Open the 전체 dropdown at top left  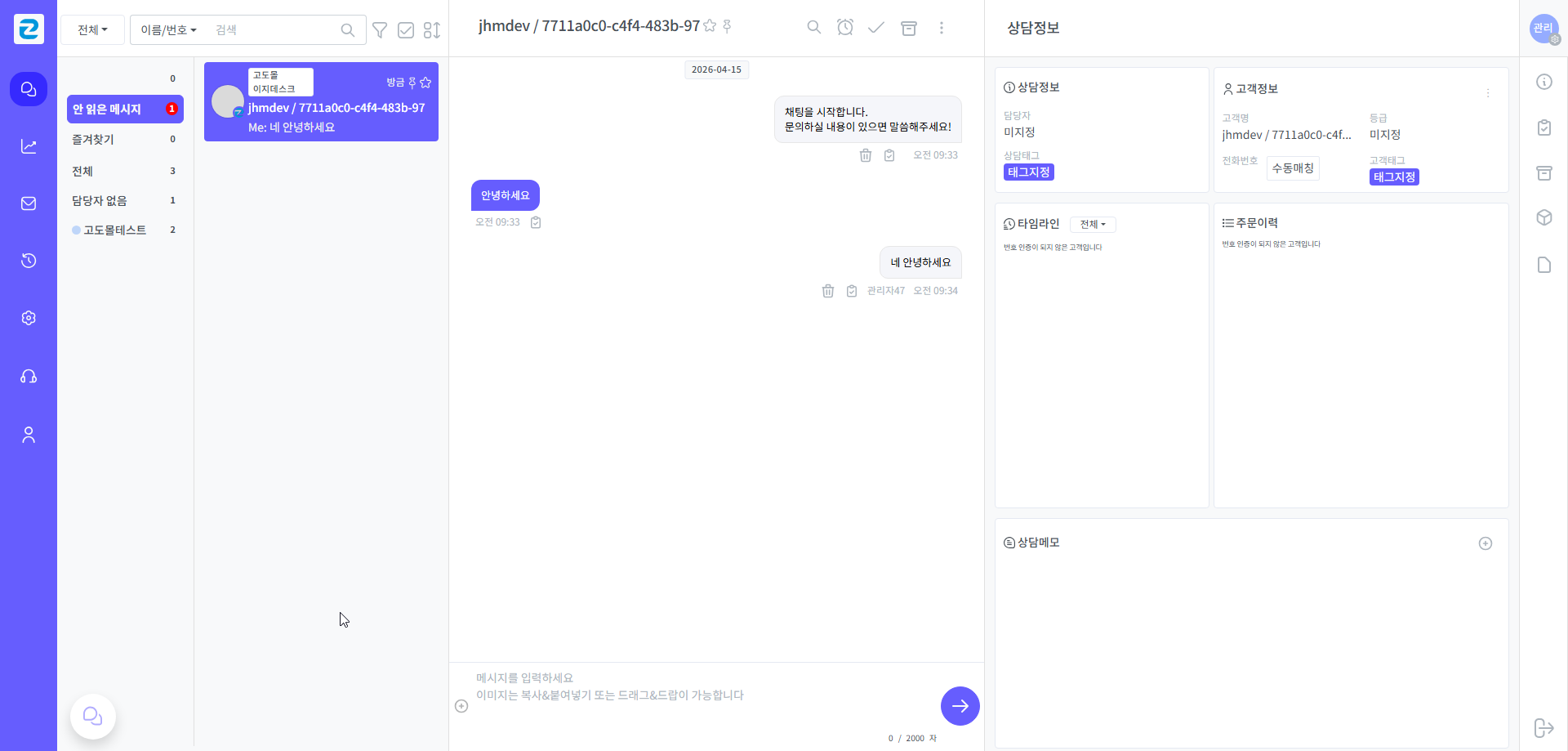pyautogui.click(x=92, y=30)
